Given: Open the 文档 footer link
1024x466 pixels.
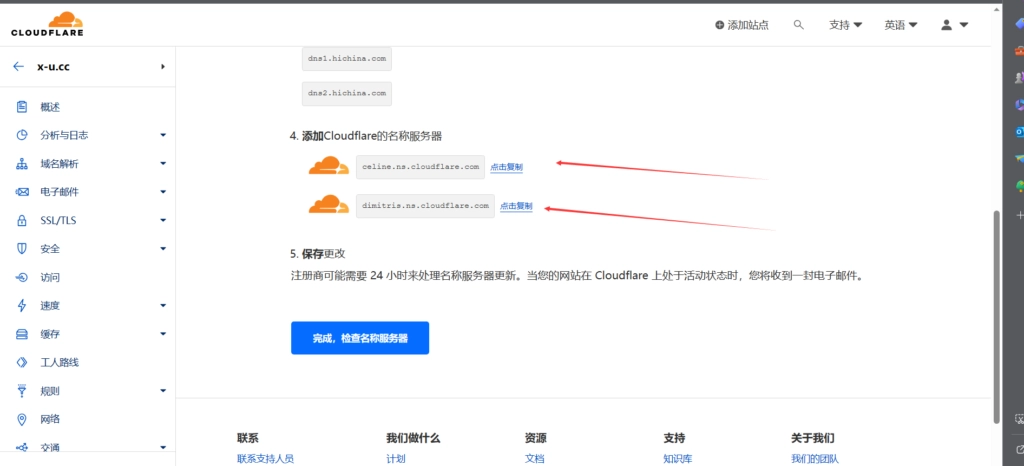Looking at the screenshot, I should pos(534,459).
